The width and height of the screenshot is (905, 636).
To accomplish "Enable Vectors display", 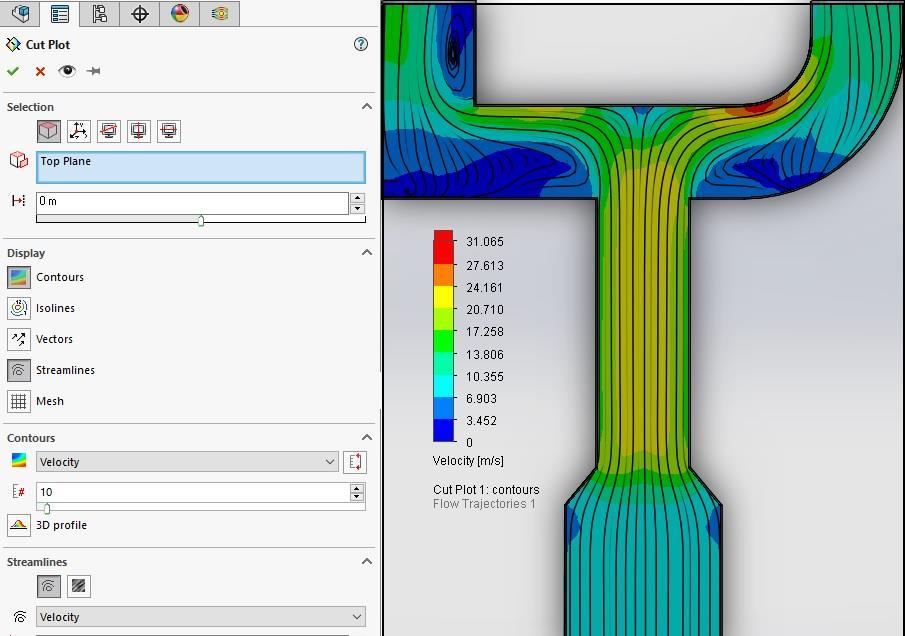I will click(18, 339).
